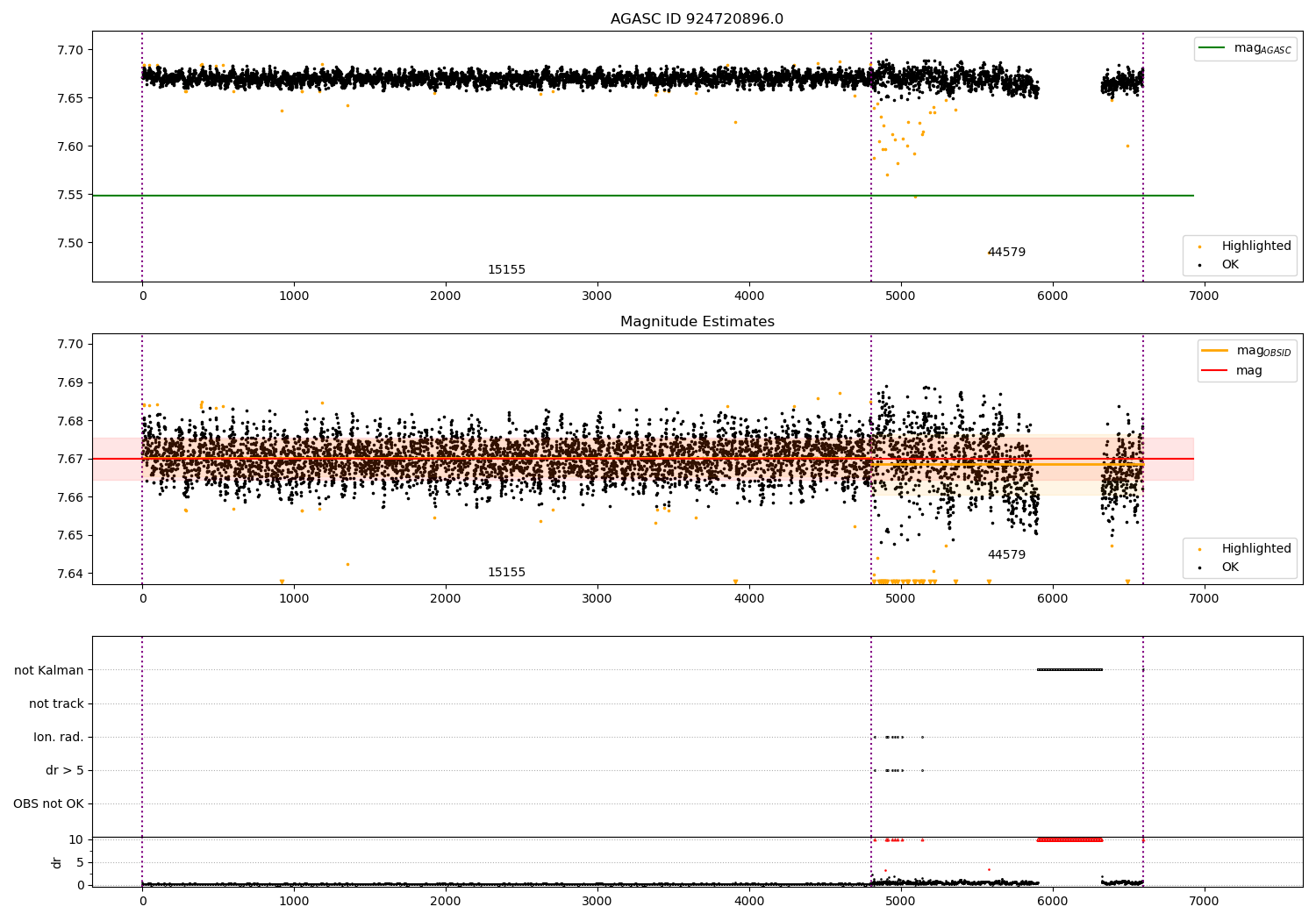Click the 44579 obsid label in the Magnitude Estimates plot
Image resolution: width=1316 pixels, height=921 pixels.
pos(1006,554)
